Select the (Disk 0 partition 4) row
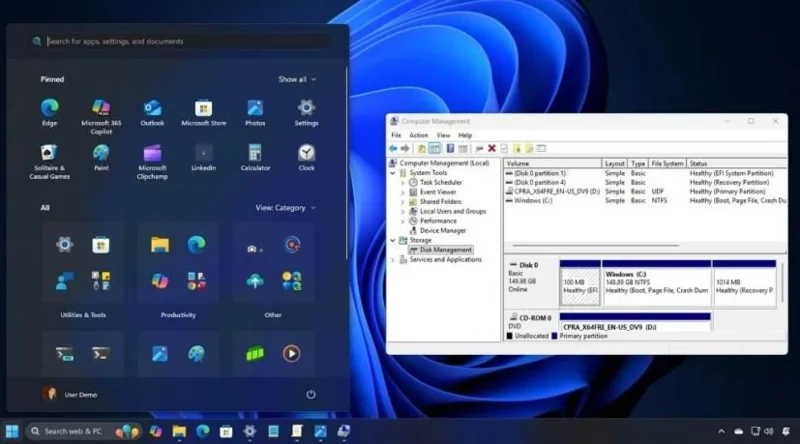Viewport: 800px width, 444px height. tap(645, 183)
